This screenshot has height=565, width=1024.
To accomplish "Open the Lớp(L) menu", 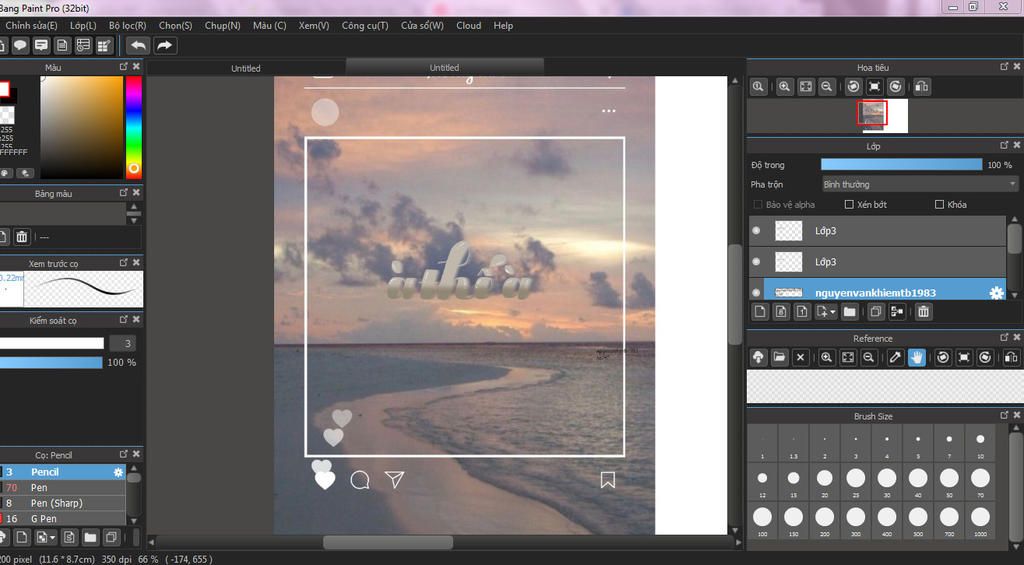I will click(83, 25).
